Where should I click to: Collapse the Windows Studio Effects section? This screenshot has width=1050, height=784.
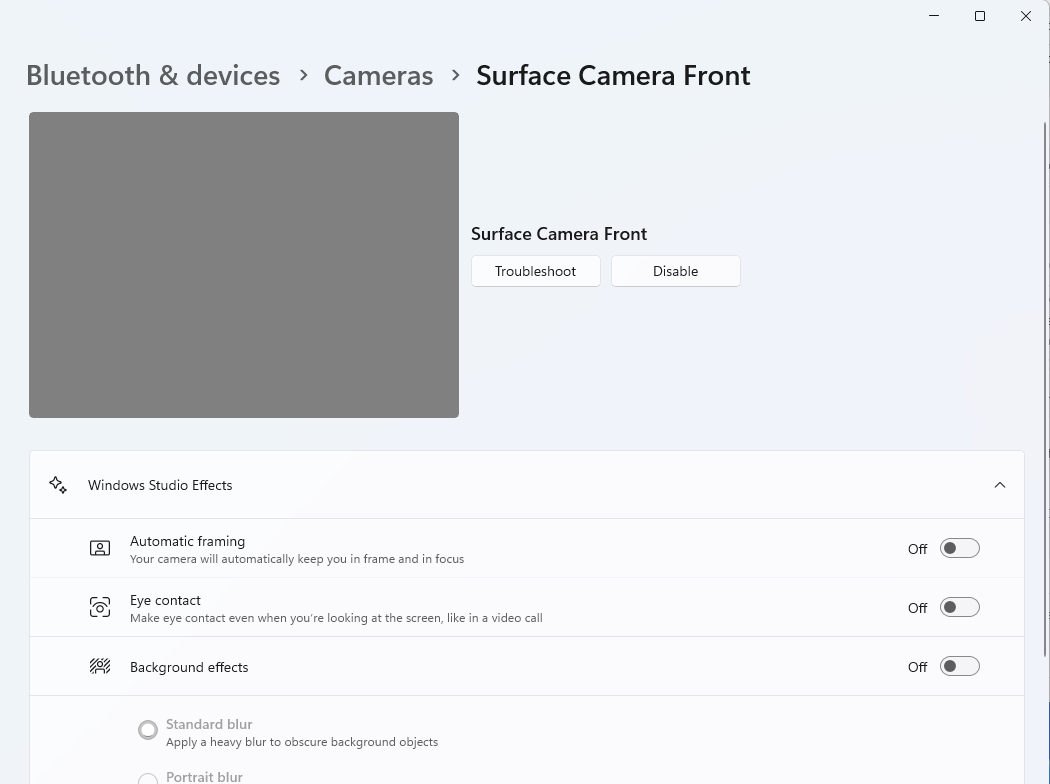[x=999, y=485]
